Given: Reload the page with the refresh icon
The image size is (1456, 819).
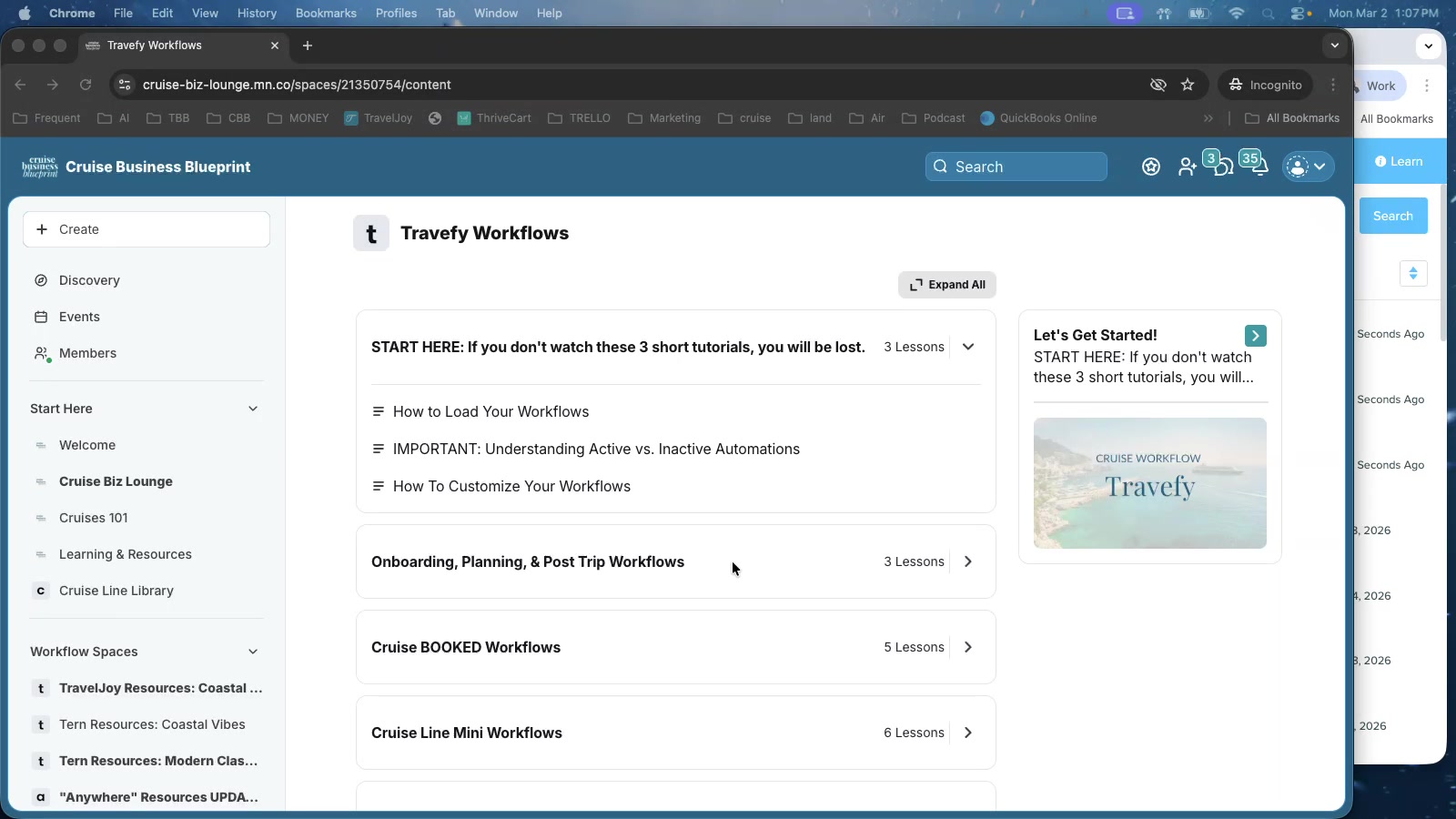Looking at the screenshot, I should (86, 85).
